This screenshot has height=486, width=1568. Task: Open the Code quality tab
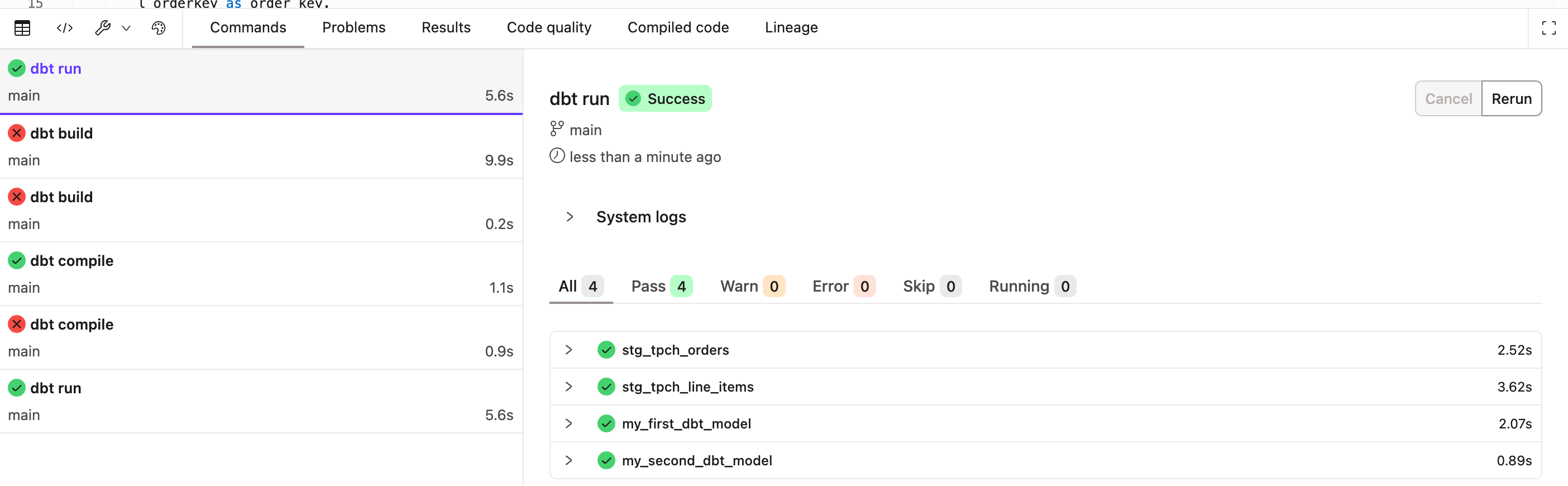549,27
